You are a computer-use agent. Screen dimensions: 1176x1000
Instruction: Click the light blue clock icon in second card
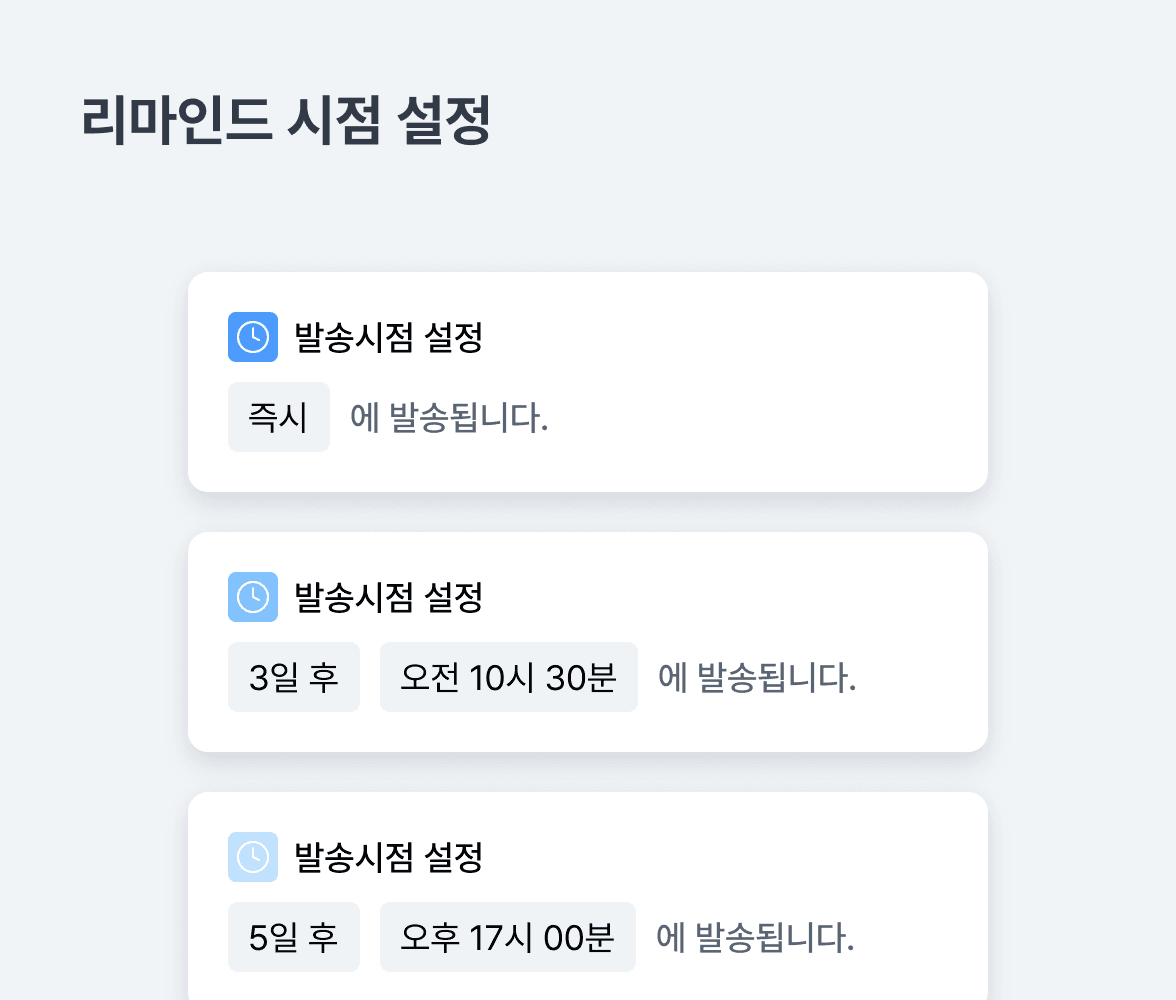253,597
